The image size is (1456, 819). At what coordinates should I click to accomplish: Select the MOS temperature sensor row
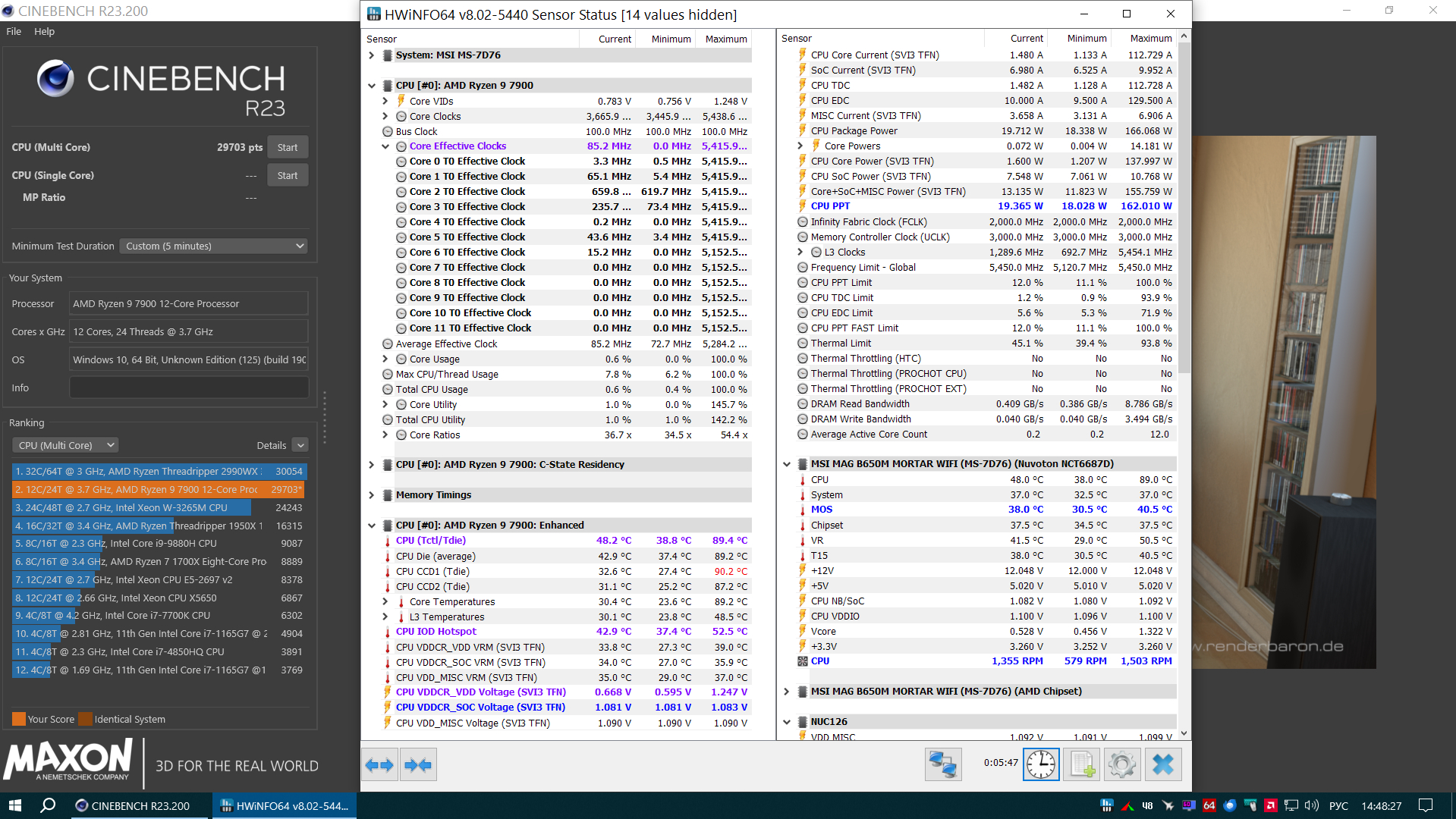pyautogui.click(x=985, y=510)
